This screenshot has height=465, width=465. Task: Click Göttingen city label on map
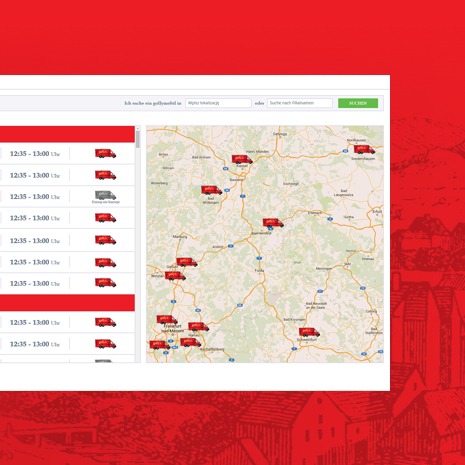click(x=280, y=134)
